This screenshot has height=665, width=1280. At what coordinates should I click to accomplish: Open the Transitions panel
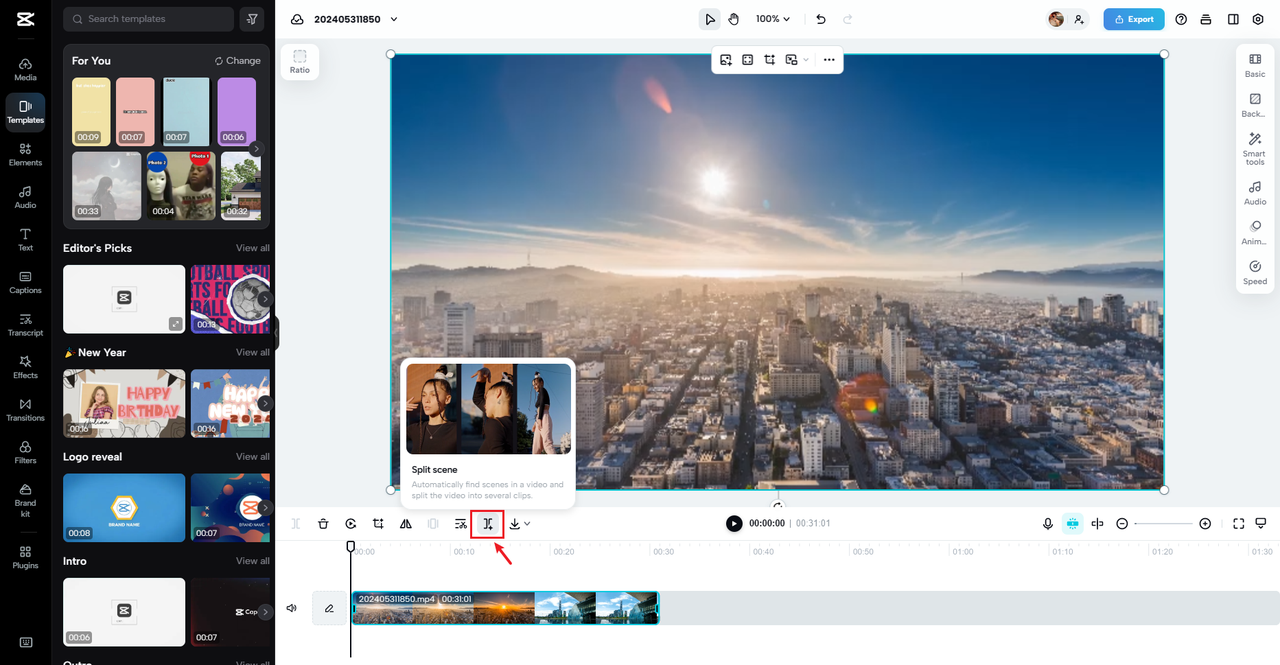coord(25,409)
